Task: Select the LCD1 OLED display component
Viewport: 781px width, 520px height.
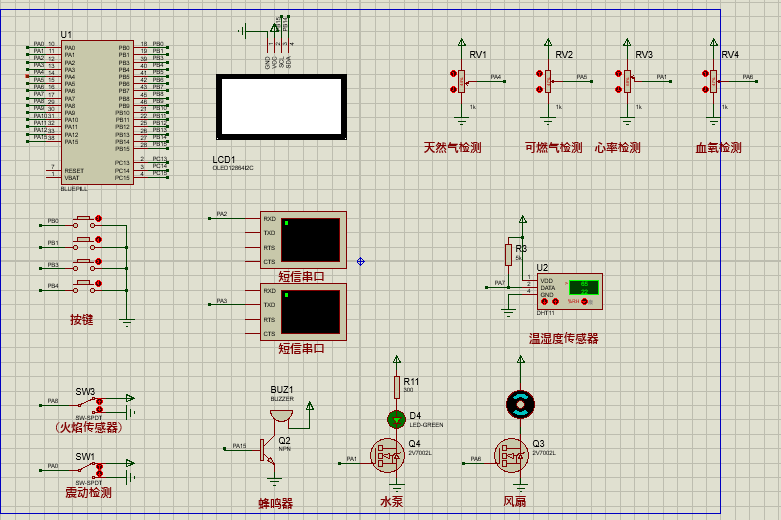Action: [281, 107]
